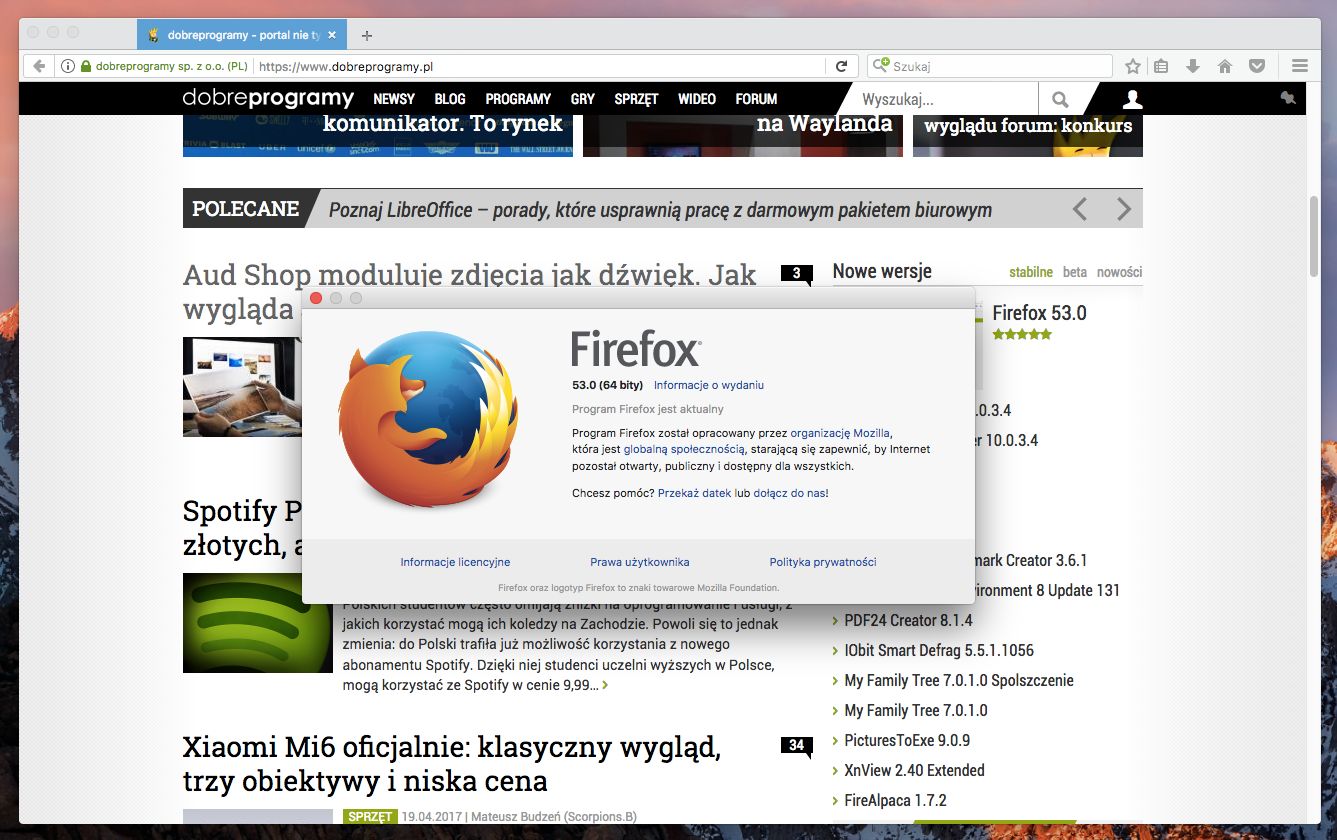Click the Firefox logo in About dialog
The width and height of the screenshot is (1337, 840).
coord(429,420)
